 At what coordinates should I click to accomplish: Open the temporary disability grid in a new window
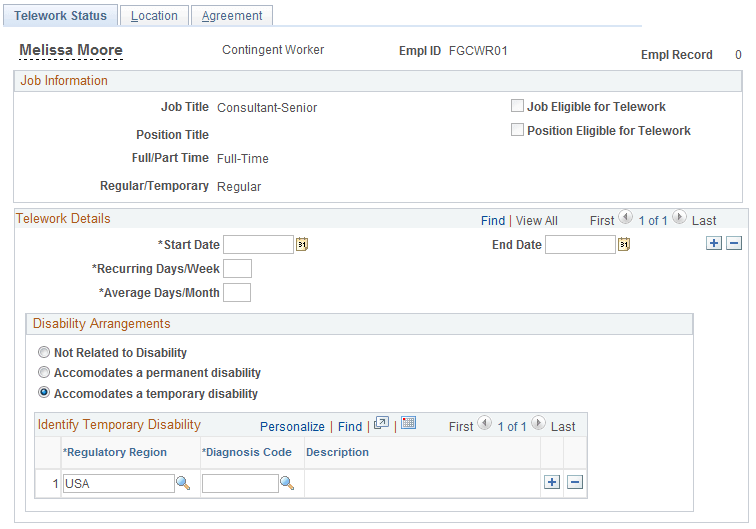381,425
